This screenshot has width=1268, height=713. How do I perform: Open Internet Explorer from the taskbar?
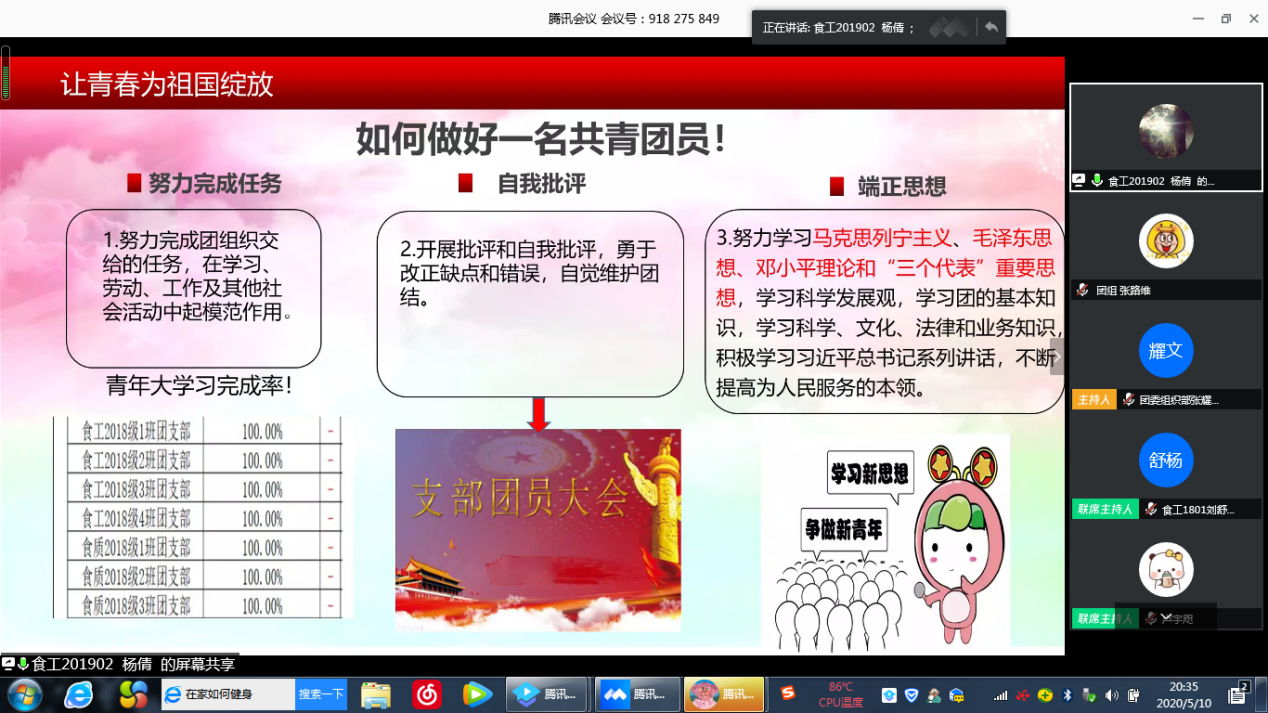coord(78,694)
